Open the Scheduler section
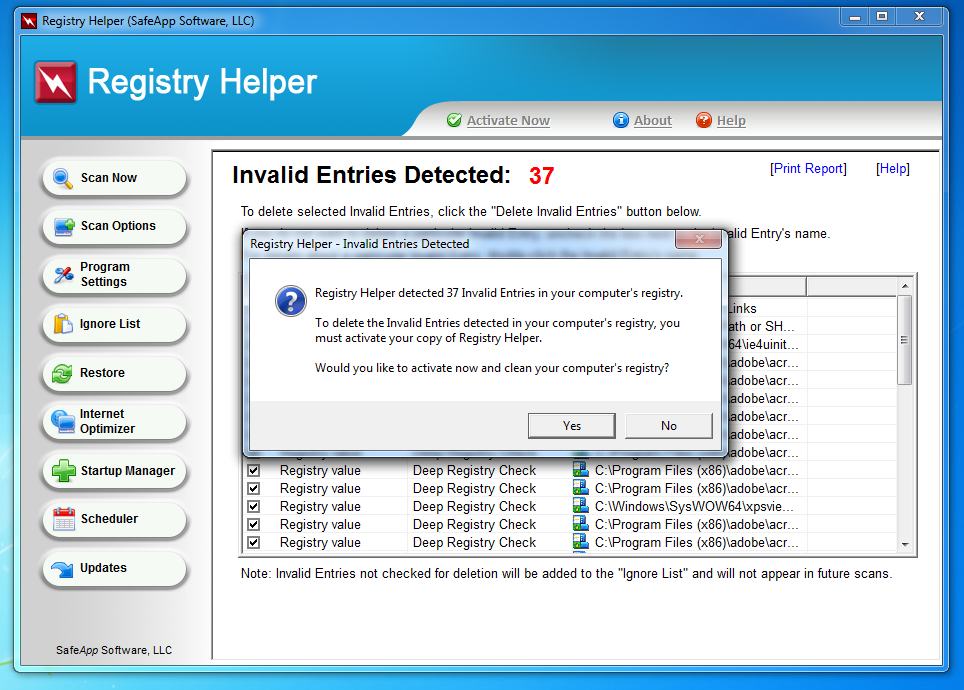Image resolution: width=964 pixels, height=690 pixels. click(114, 519)
